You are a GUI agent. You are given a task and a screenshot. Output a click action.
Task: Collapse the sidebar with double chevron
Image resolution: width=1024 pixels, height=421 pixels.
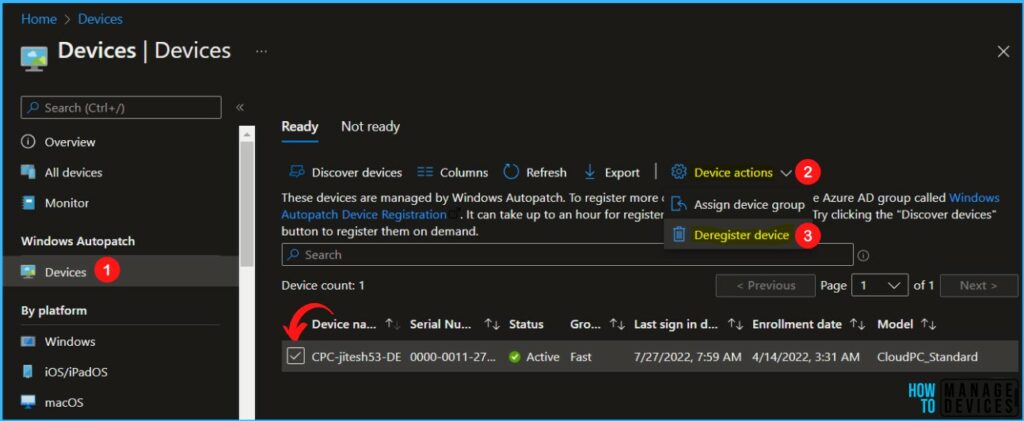pos(240,107)
